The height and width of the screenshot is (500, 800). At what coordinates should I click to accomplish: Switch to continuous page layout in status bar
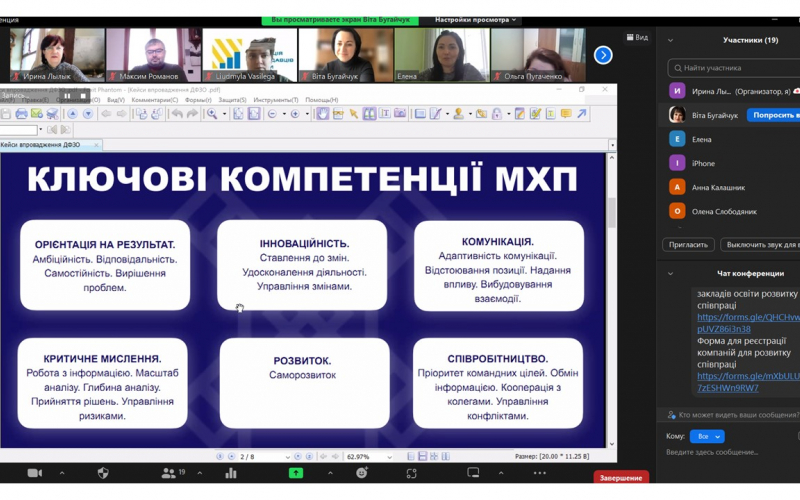pos(422,457)
